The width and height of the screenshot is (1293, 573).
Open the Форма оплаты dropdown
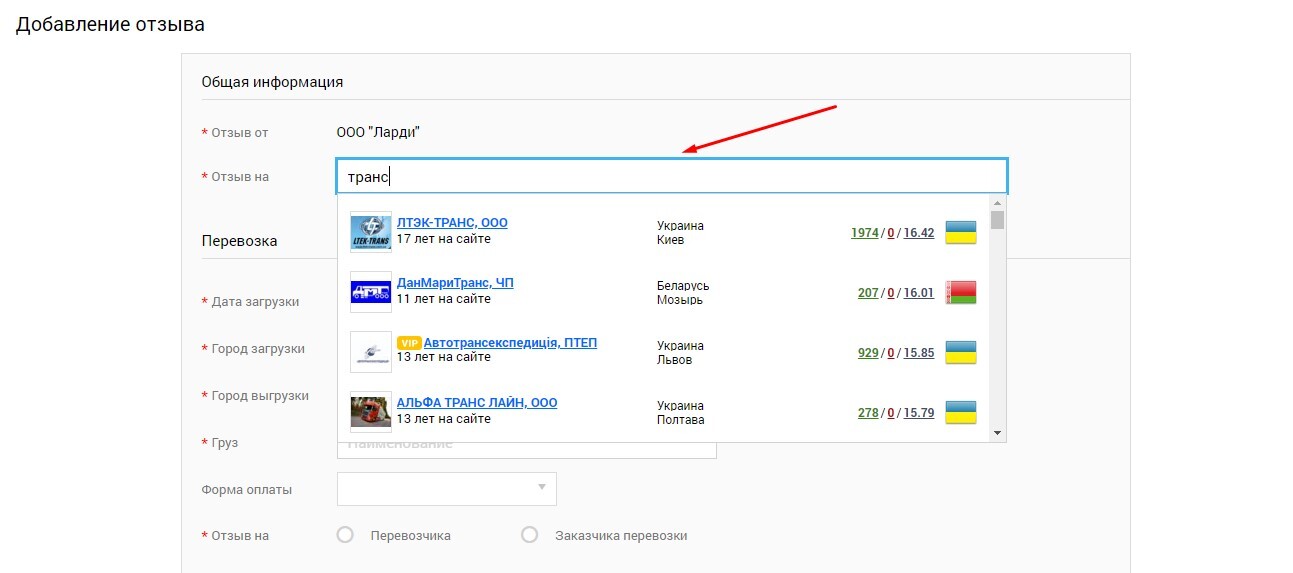tap(447, 488)
